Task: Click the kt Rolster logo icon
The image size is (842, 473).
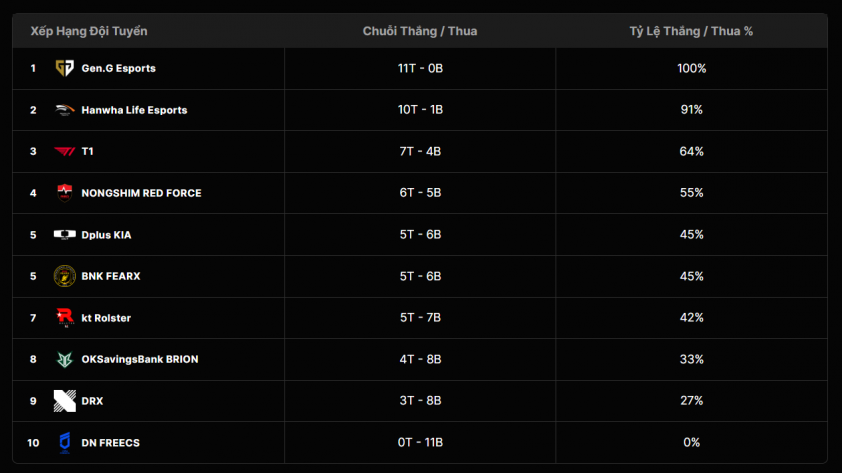Action: point(65,318)
